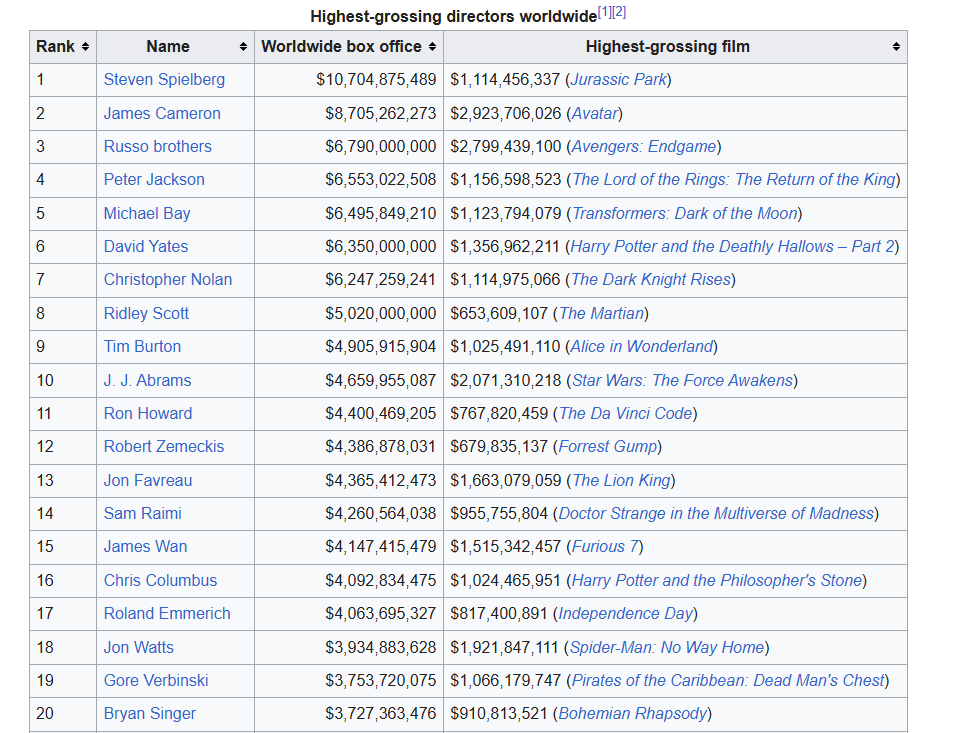960x733 pixels.
Task: Sort by Worldwide box office arrows
Action: pyautogui.click(x=432, y=47)
